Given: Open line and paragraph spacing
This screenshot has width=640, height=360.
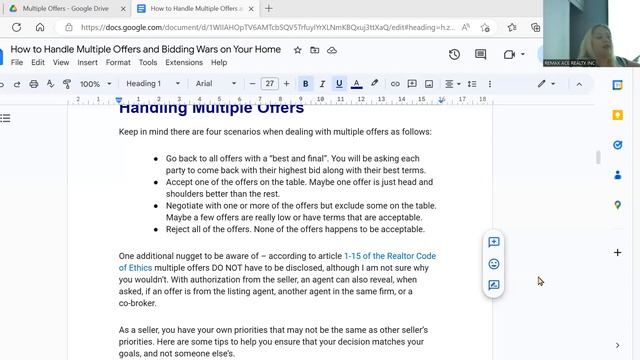Looking at the screenshot, I should click(472, 84).
